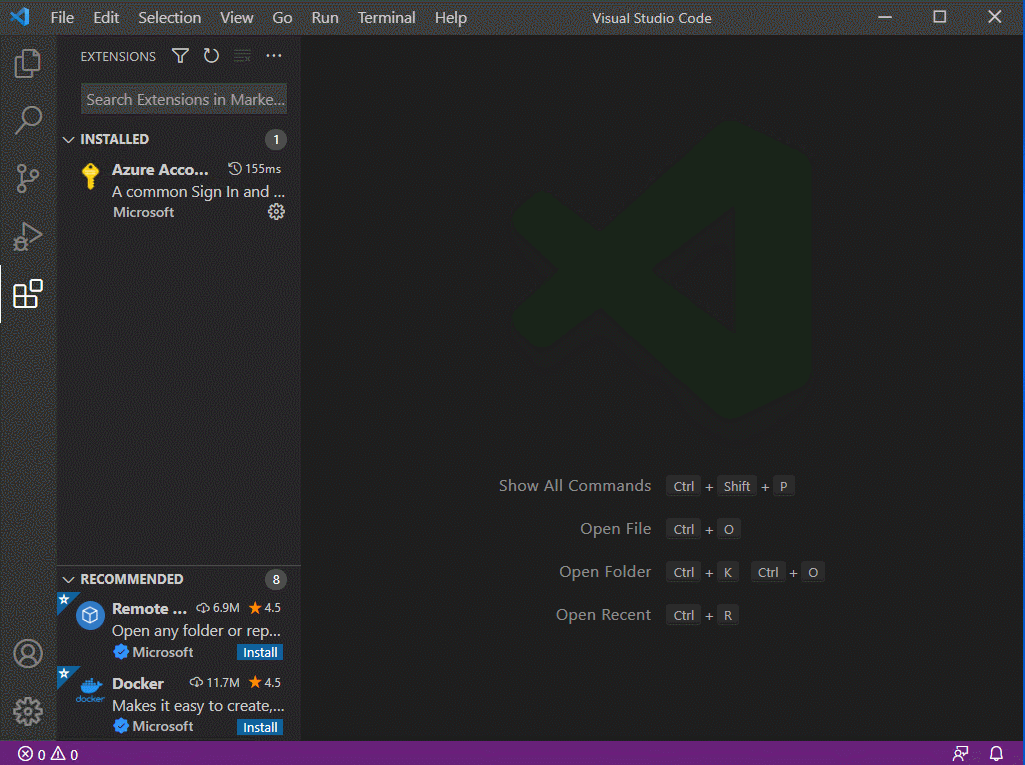Screen dimensions: 1025x765
Task: Click the recommended count badge 8
Action: (x=276, y=579)
